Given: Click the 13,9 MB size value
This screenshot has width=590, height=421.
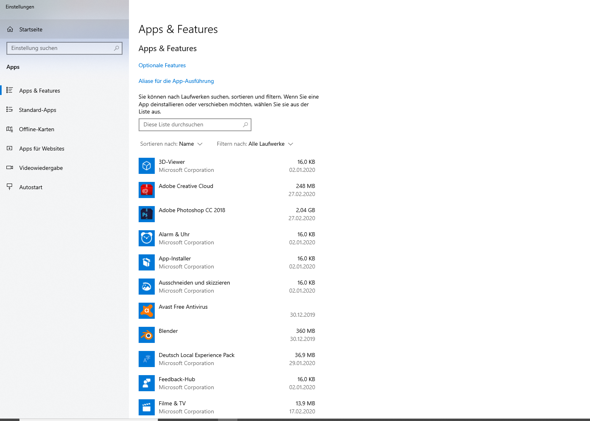Looking at the screenshot, I should pos(305,403).
